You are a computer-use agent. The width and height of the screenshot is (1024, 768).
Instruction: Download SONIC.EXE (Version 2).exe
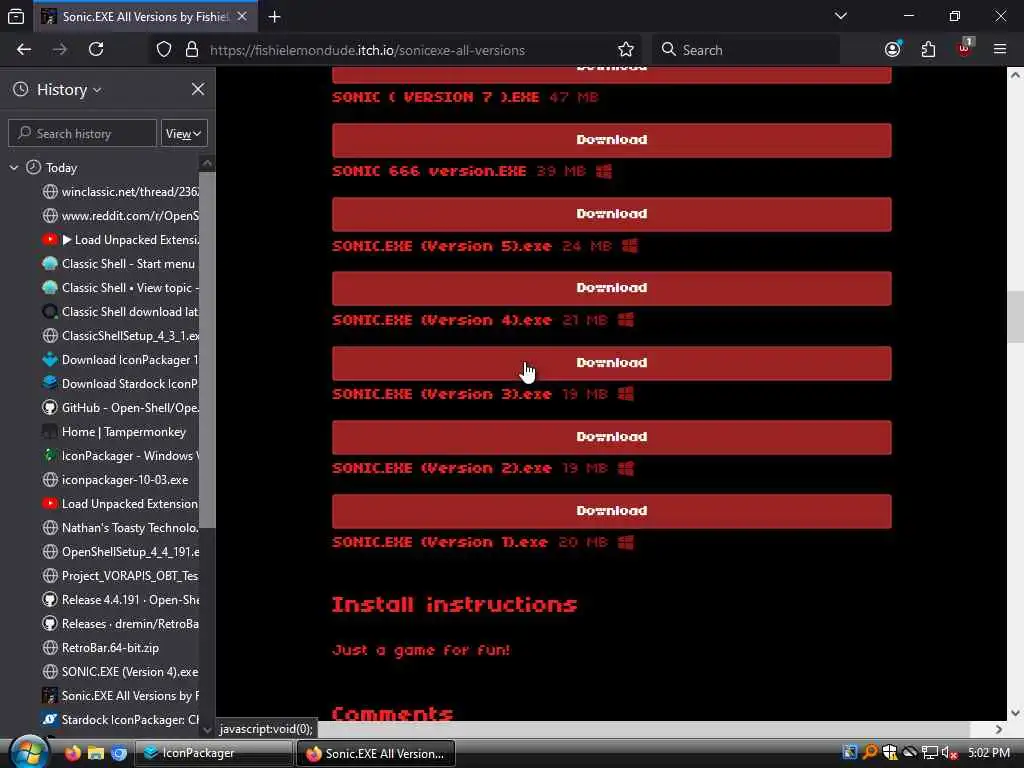pos(611,437)
